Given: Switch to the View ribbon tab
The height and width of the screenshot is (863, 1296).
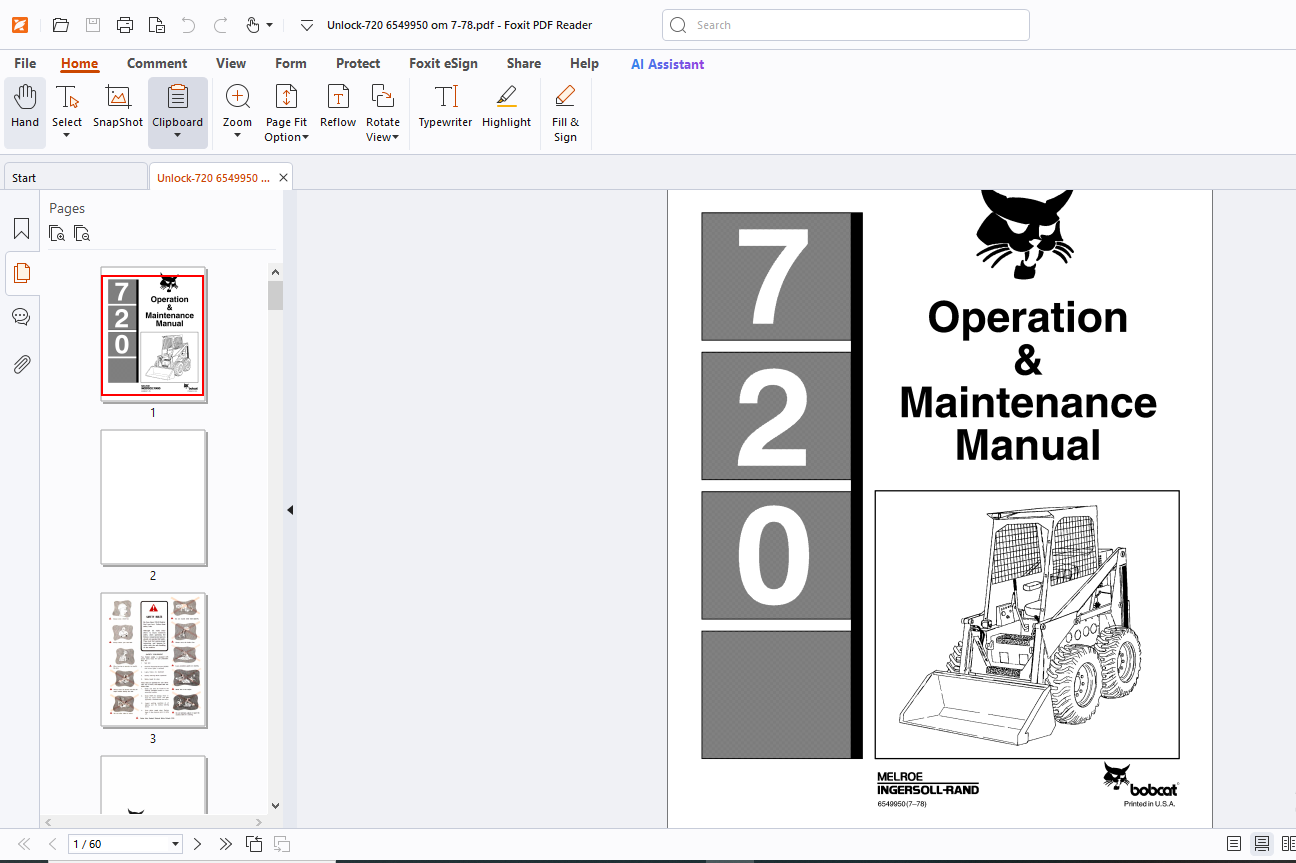Looking at the screenshot, I should (x=231, y=63).
